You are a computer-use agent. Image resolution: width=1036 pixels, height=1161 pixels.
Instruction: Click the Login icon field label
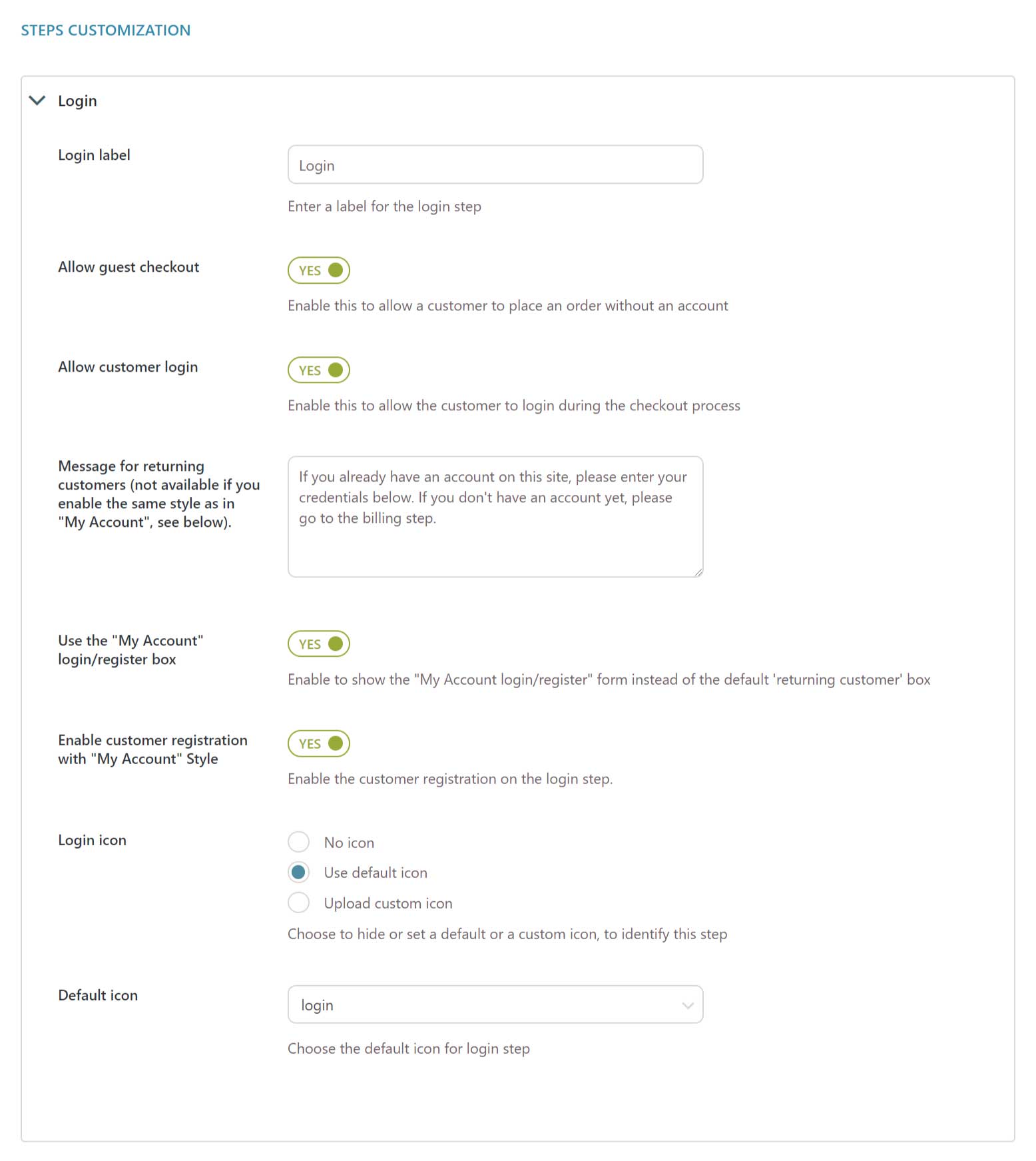(92, 841)
